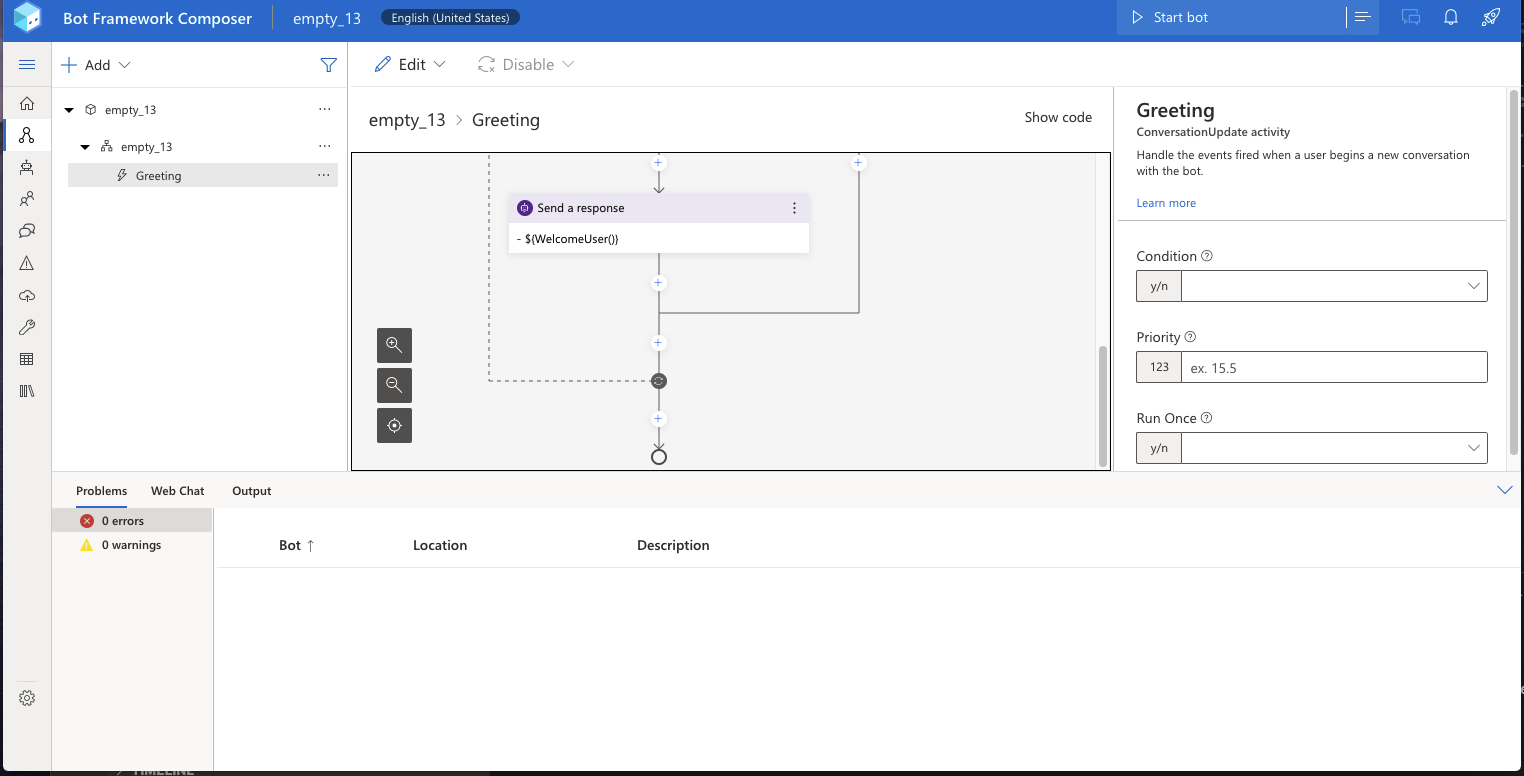This screenshot has height=776, width=1524.
Task: Open Package manager library icon in sidebar
Action: (x=27, y=391)
